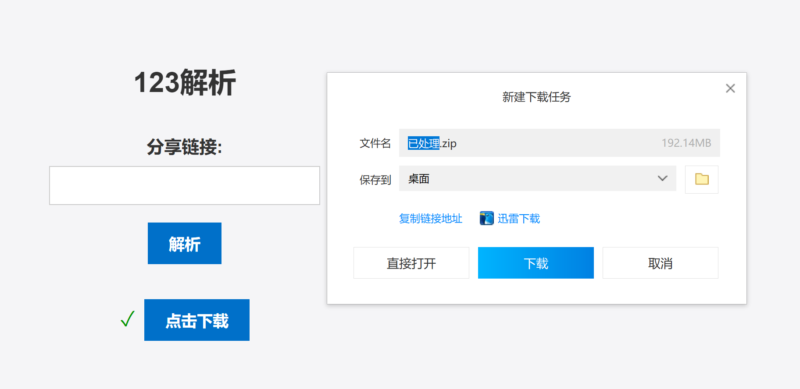Click the 192.14MB file size text

[x=686, y=143]
